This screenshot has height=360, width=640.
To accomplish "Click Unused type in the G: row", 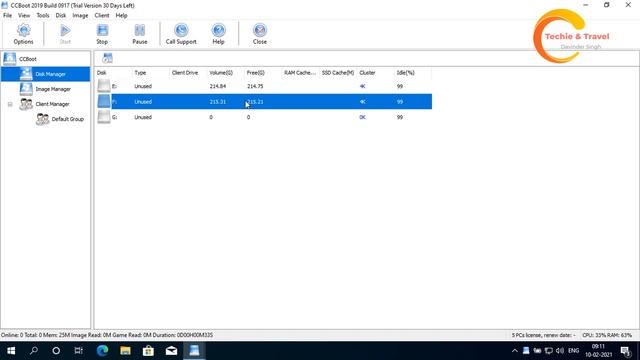I will (x=143, y=117).
